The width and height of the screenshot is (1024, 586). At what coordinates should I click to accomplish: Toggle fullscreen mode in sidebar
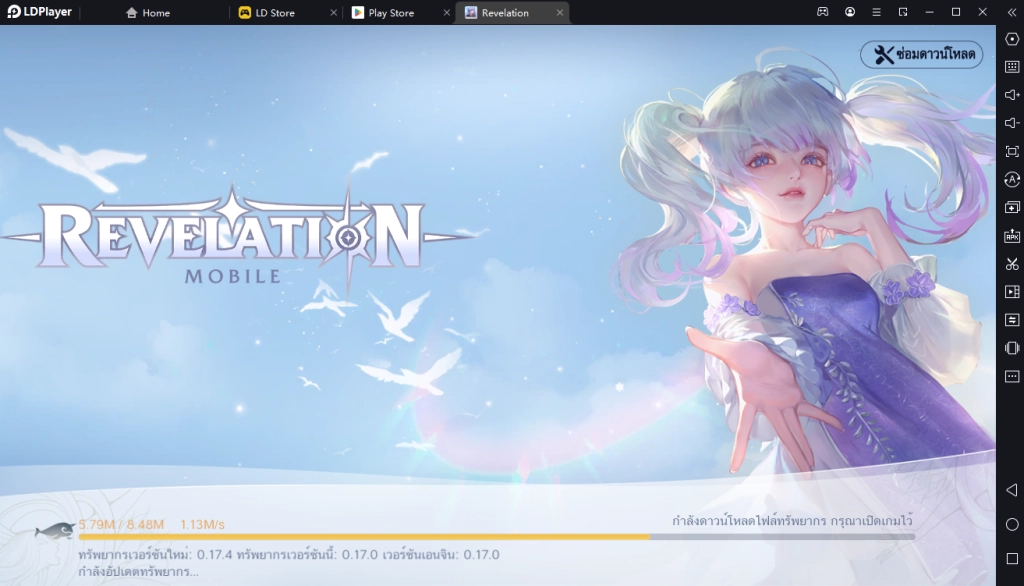point(1012,152)
